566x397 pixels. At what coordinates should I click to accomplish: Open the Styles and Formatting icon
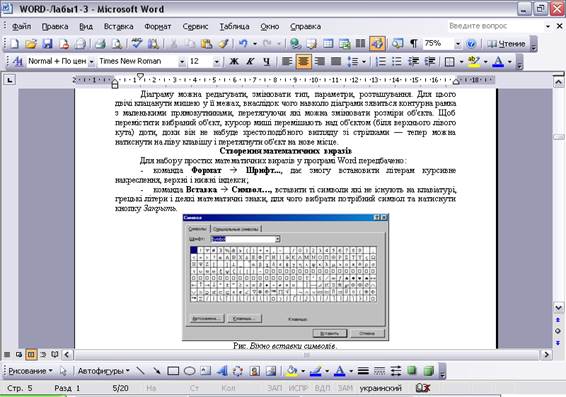17,62
